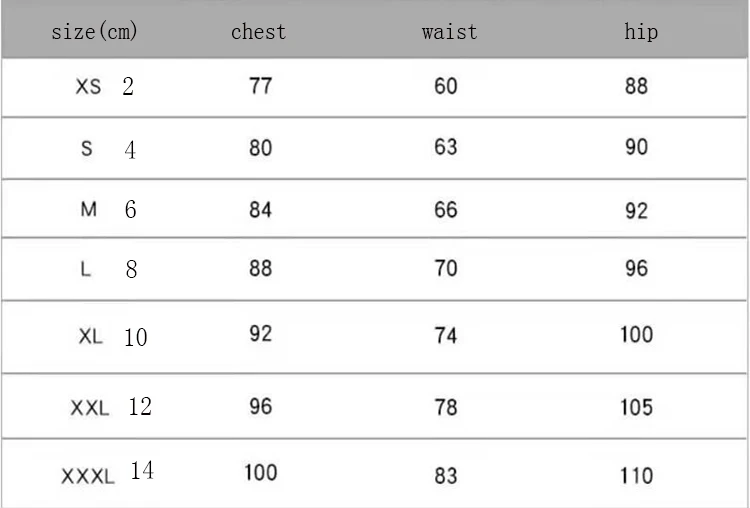Select chest value 80 in S row
The height and width of the screenshot is (508, 750).
click(x=260, y=148)
